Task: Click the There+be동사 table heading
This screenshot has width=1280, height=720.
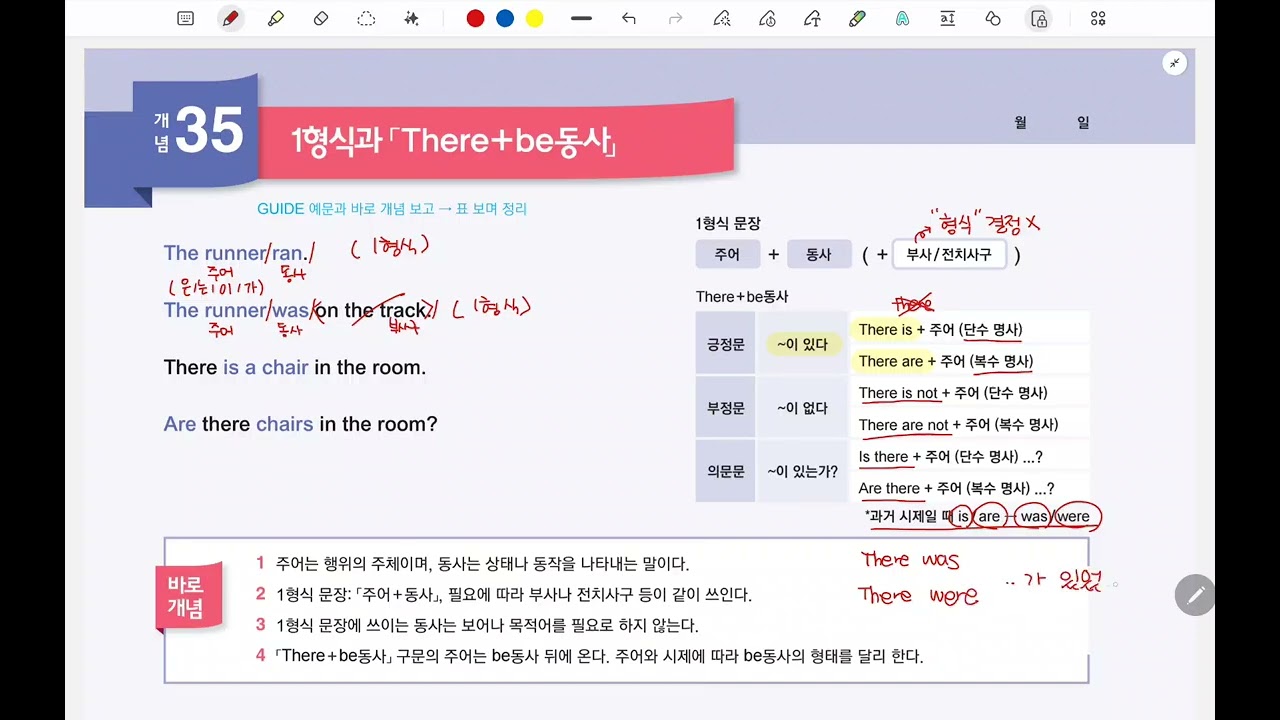Action: [742, 297]
